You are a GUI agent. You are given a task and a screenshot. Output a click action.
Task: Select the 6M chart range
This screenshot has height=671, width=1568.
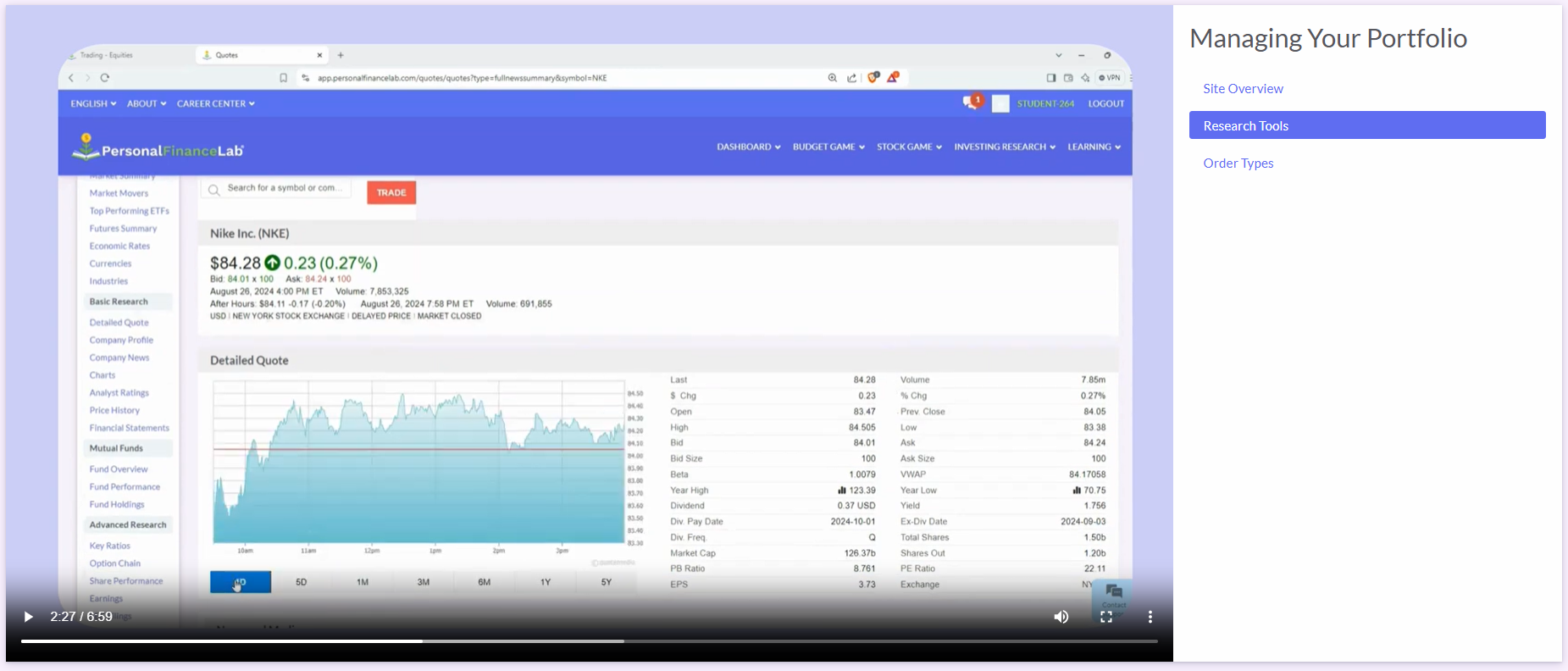(x=485, y=582)
